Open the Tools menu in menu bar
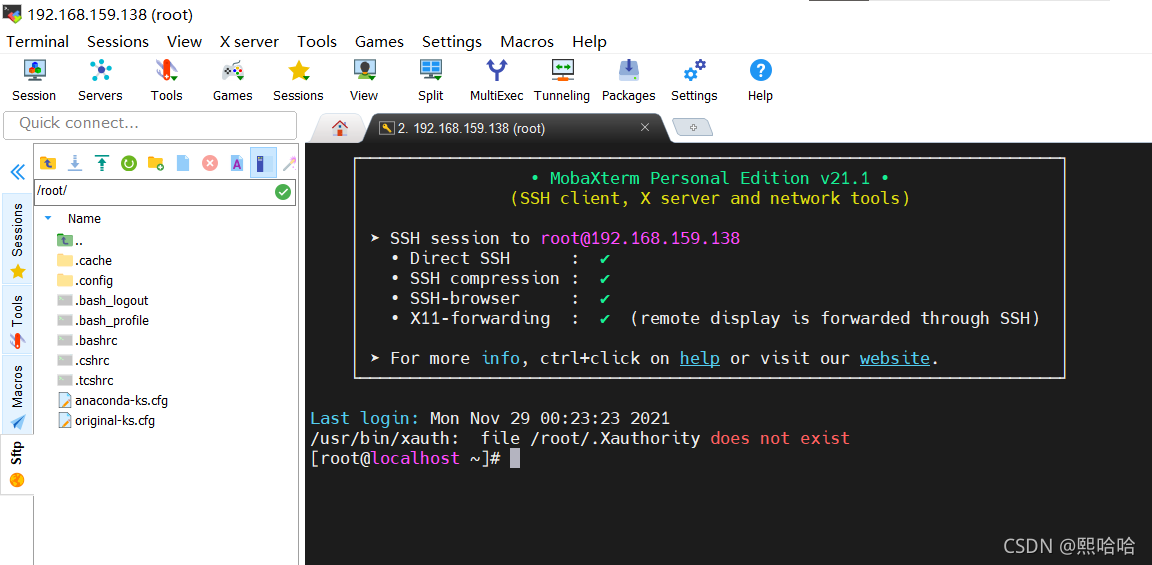Image resolution: width=1152 pixels, height=565 pixels. point(317,42)
